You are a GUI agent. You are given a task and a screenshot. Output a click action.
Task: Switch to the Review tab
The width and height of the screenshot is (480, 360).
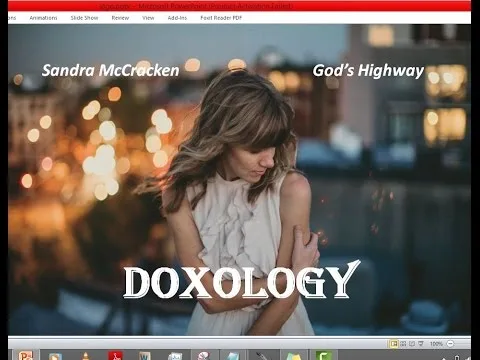[120, 18]
